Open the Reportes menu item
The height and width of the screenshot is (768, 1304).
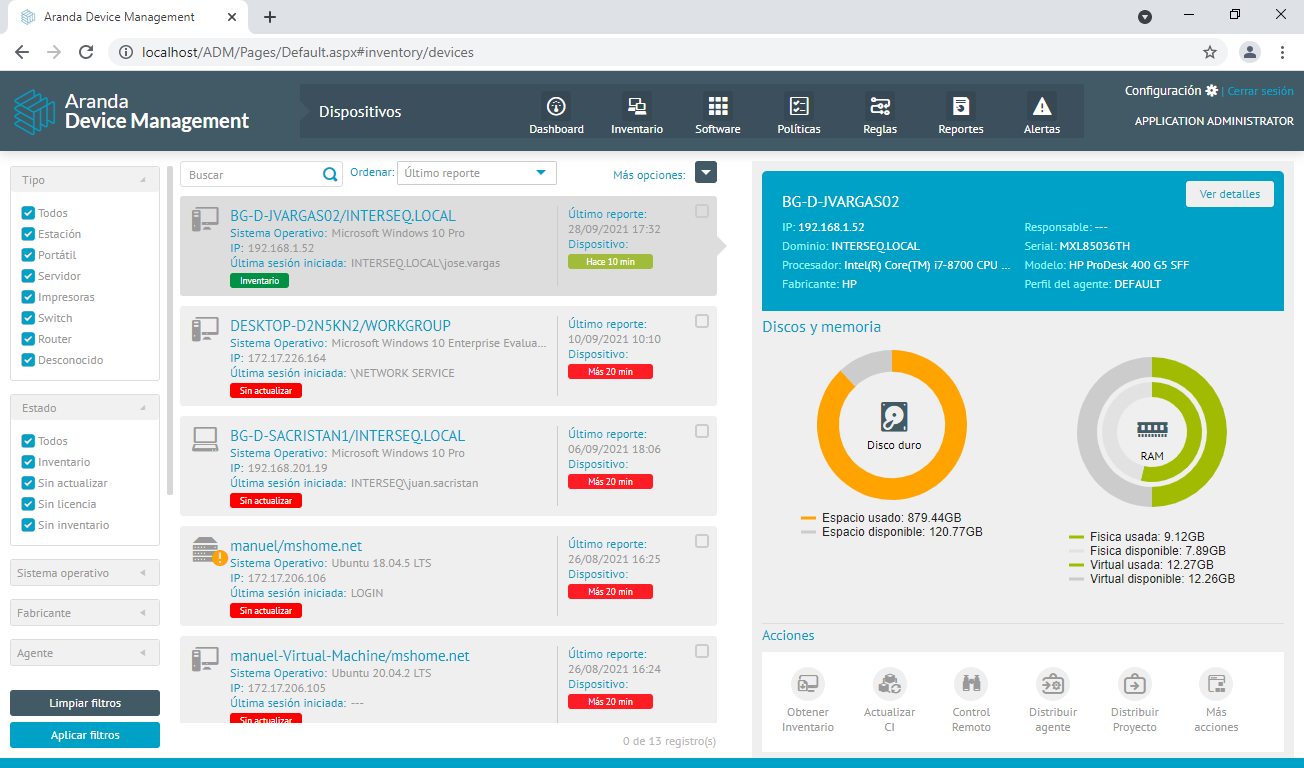point(960,114)
